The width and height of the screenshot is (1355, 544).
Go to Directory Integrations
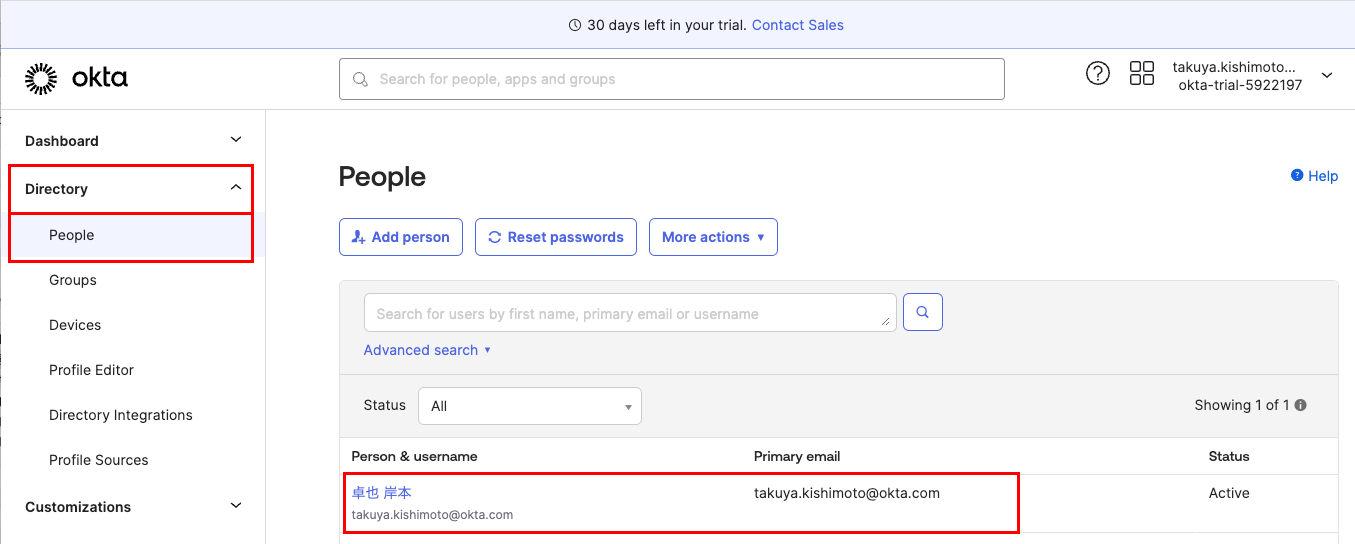point(120,415)
